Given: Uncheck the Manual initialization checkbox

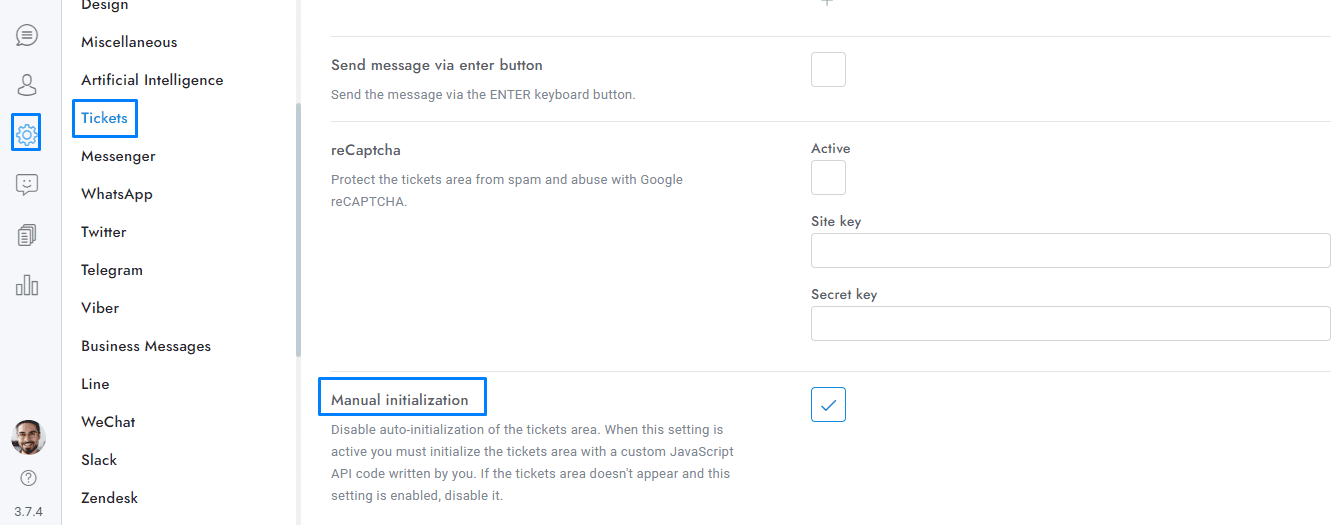Looking at the screenshot, I should click(828, 405).
